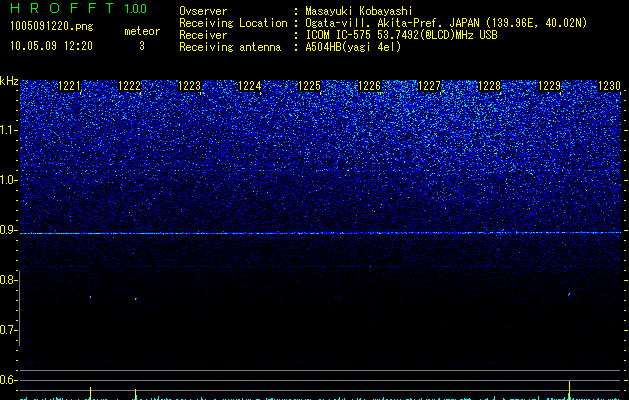Select the version number 1.0.0

pos(136,8)
